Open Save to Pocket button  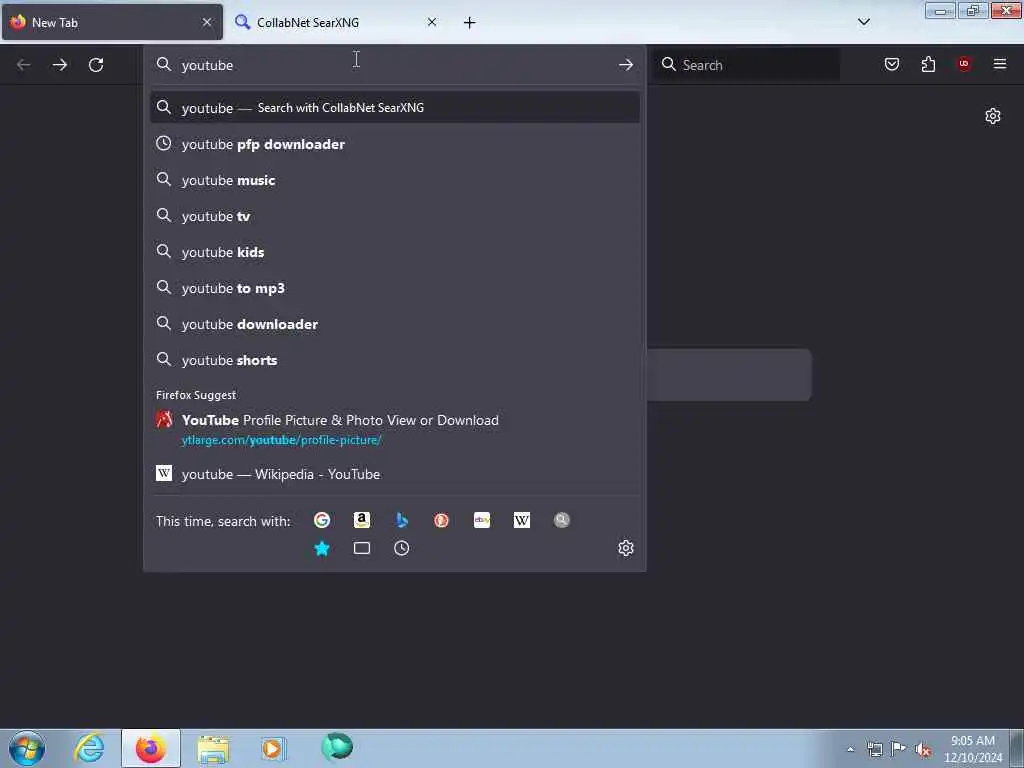coord(891,64)
